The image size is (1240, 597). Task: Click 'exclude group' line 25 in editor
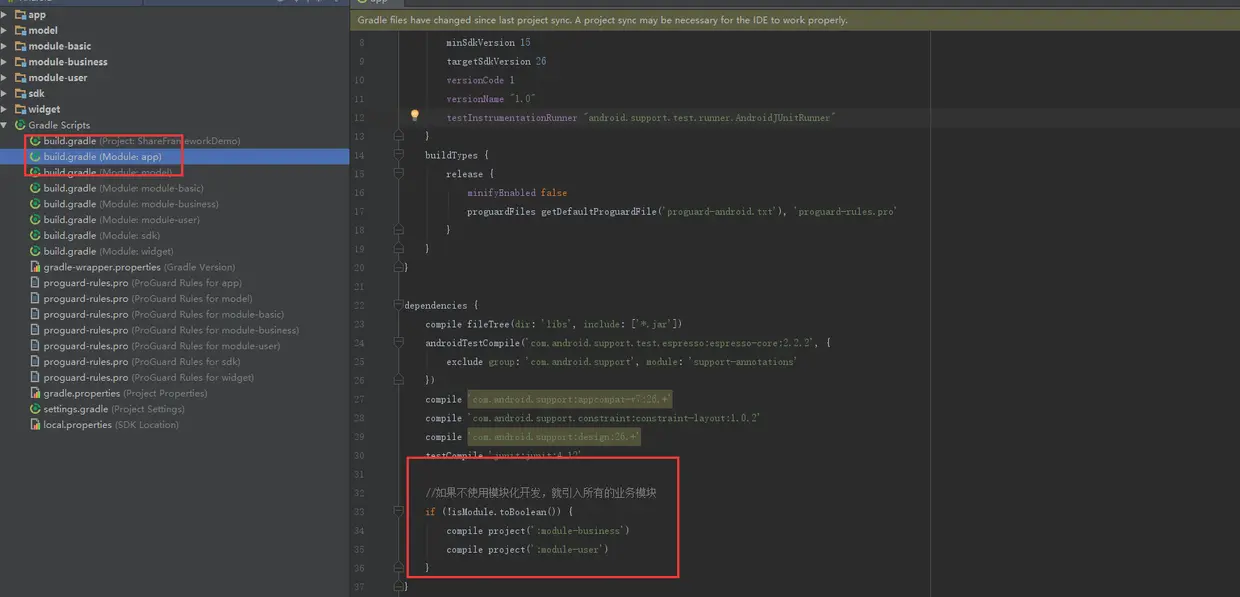(622, 361)
